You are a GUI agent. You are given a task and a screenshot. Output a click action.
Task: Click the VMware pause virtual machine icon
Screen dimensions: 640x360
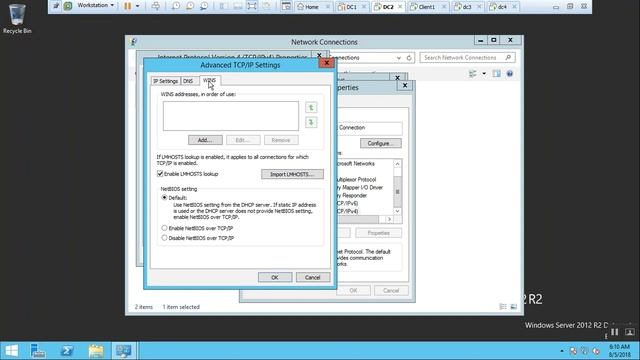(128, 6)
